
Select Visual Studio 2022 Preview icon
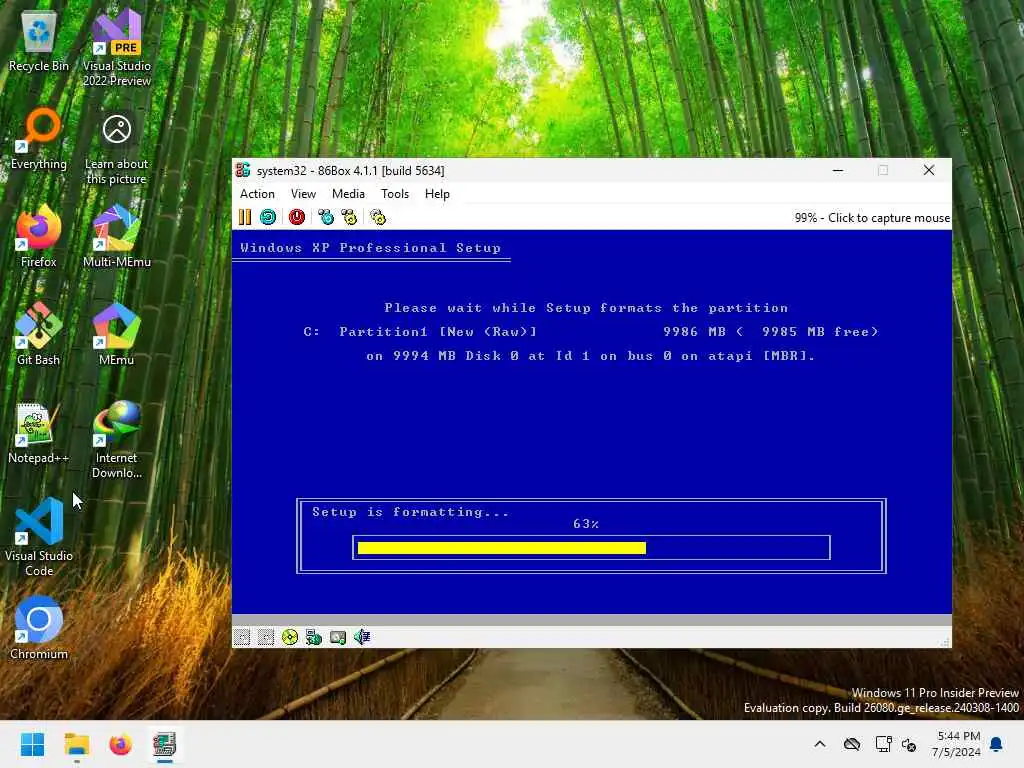117,48
